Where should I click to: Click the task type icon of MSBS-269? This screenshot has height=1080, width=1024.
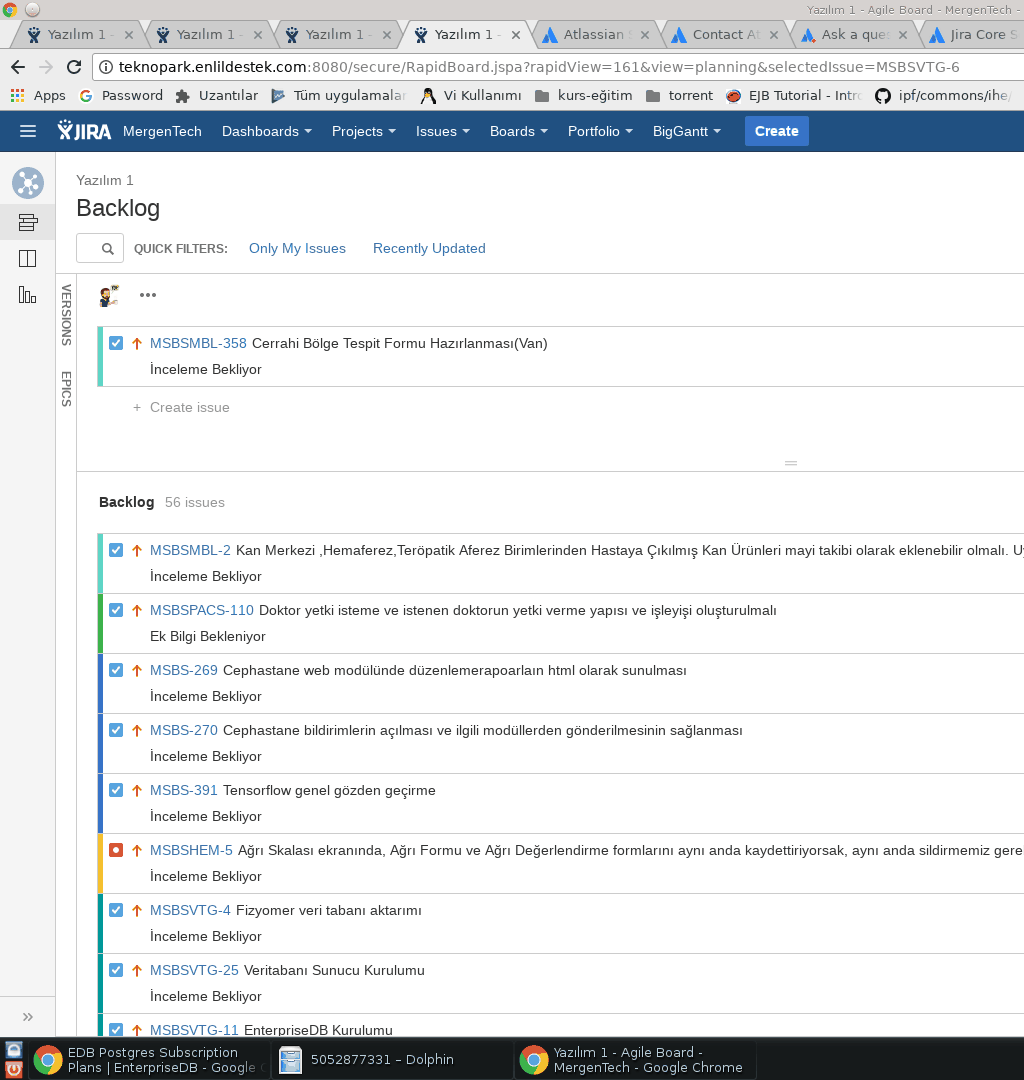click(116, 670)
